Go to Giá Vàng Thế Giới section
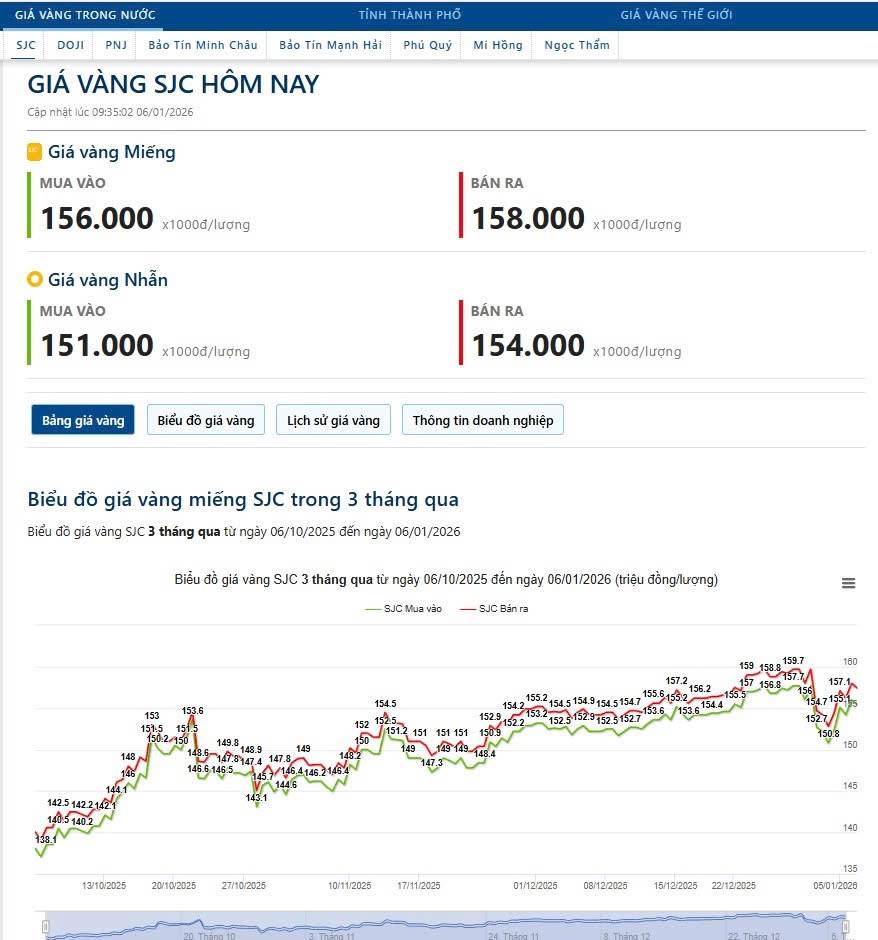The image size is (878, 940). (x=676, y=15)
